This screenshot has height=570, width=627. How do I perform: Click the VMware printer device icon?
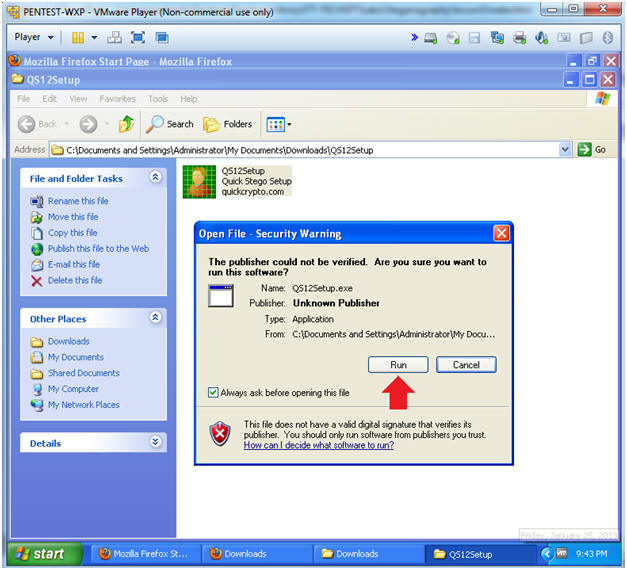tap(519, 38)
